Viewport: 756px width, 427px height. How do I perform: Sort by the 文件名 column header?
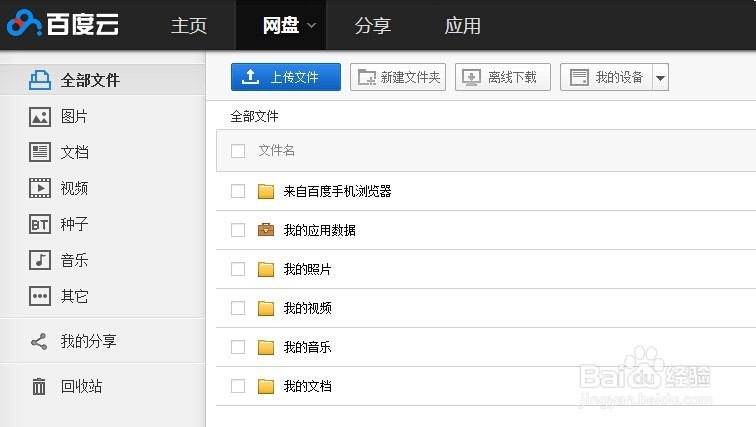point(276,151)
